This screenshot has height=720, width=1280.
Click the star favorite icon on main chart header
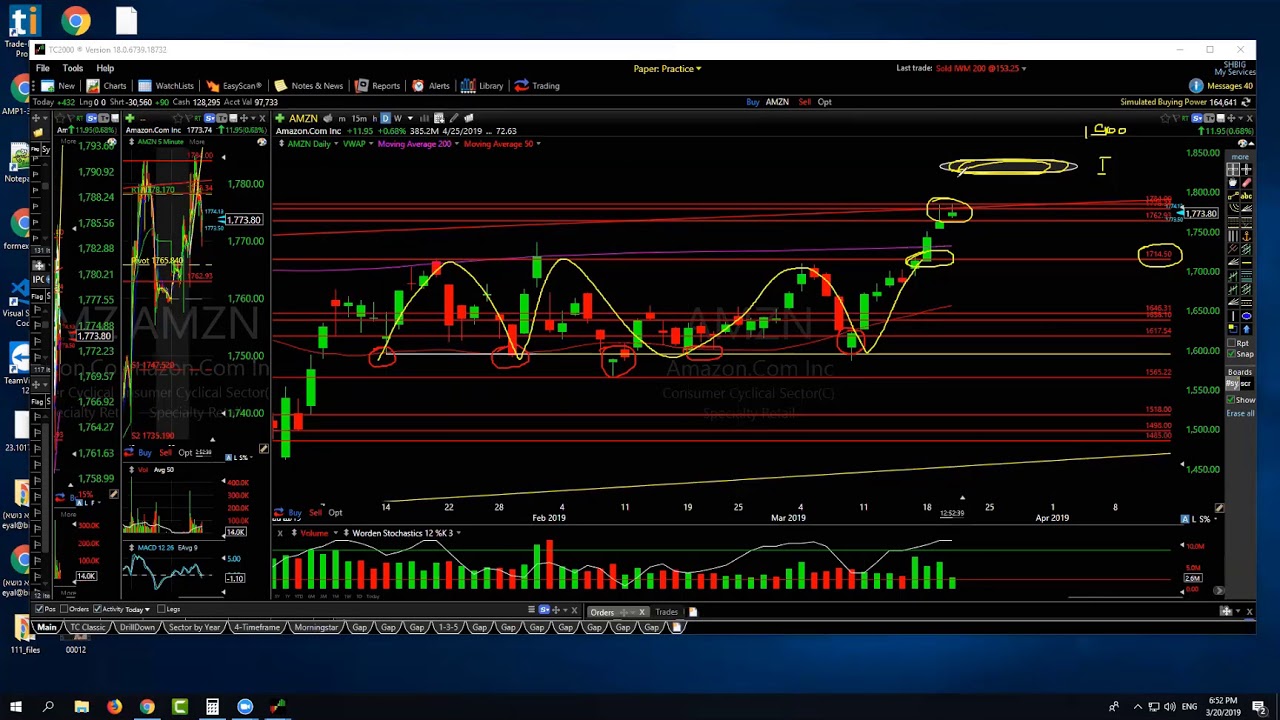tap(1164, 118)
